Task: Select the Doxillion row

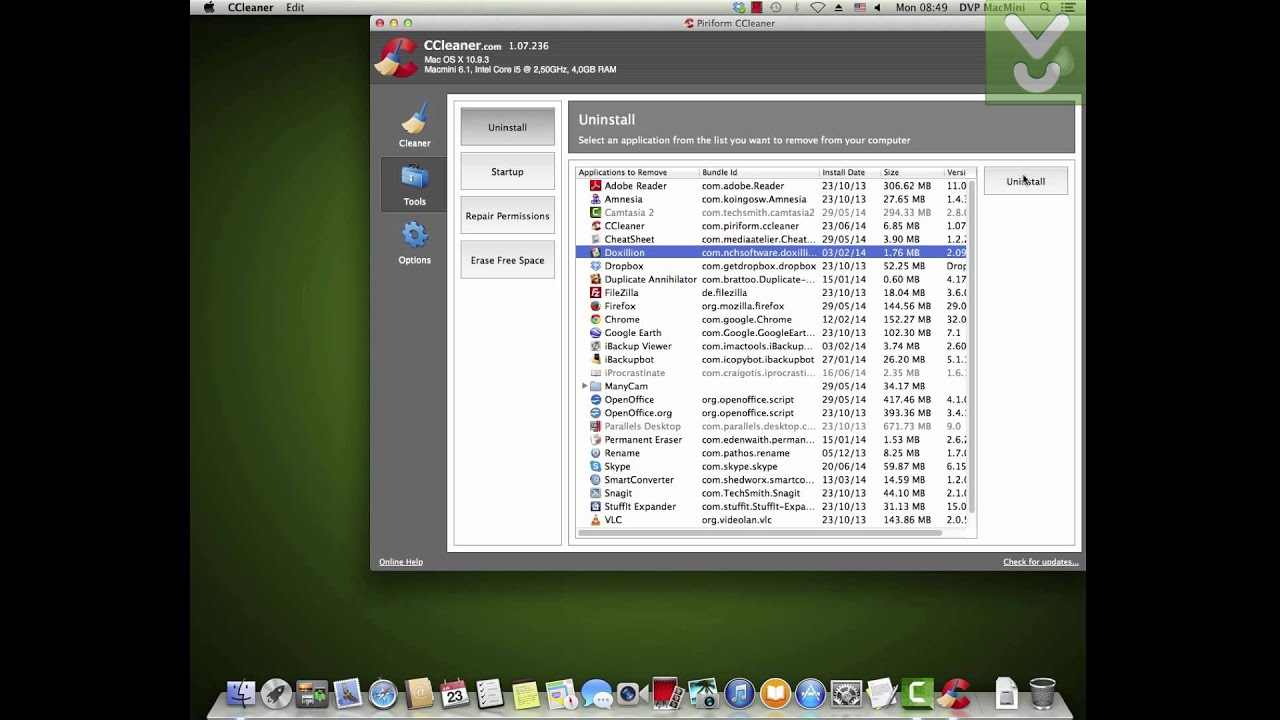Action: point(771,253)
